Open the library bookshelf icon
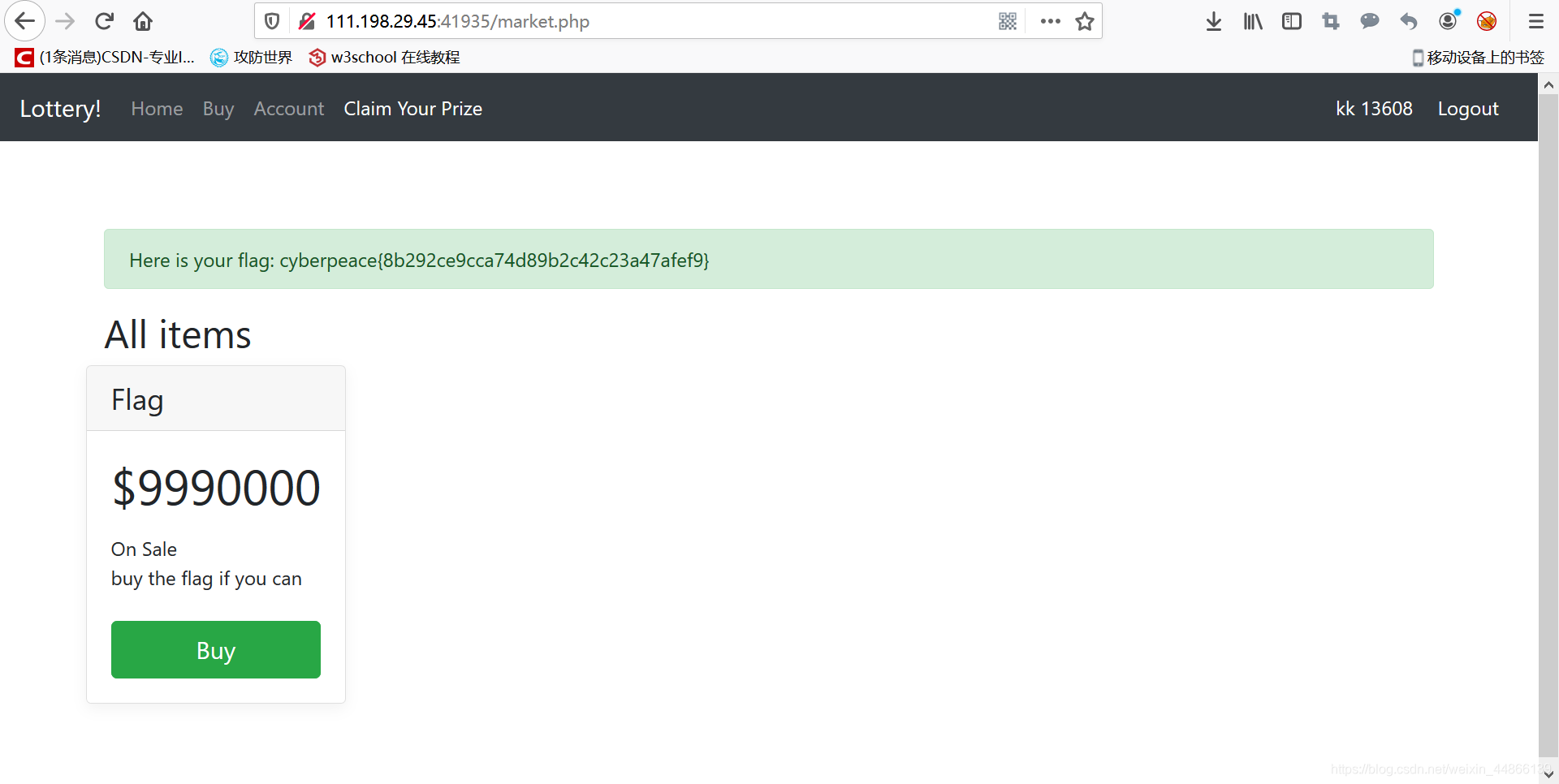This screenshot has width=1559, height=784. (1253, 21)
